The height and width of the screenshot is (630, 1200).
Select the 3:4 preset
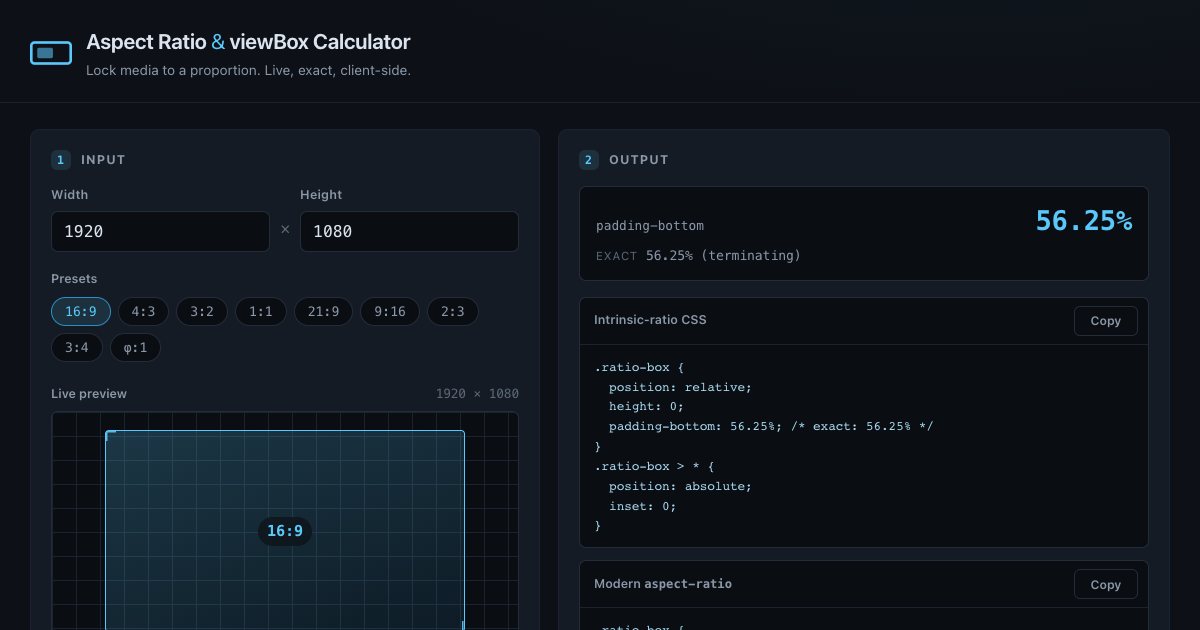click(77, 348)
